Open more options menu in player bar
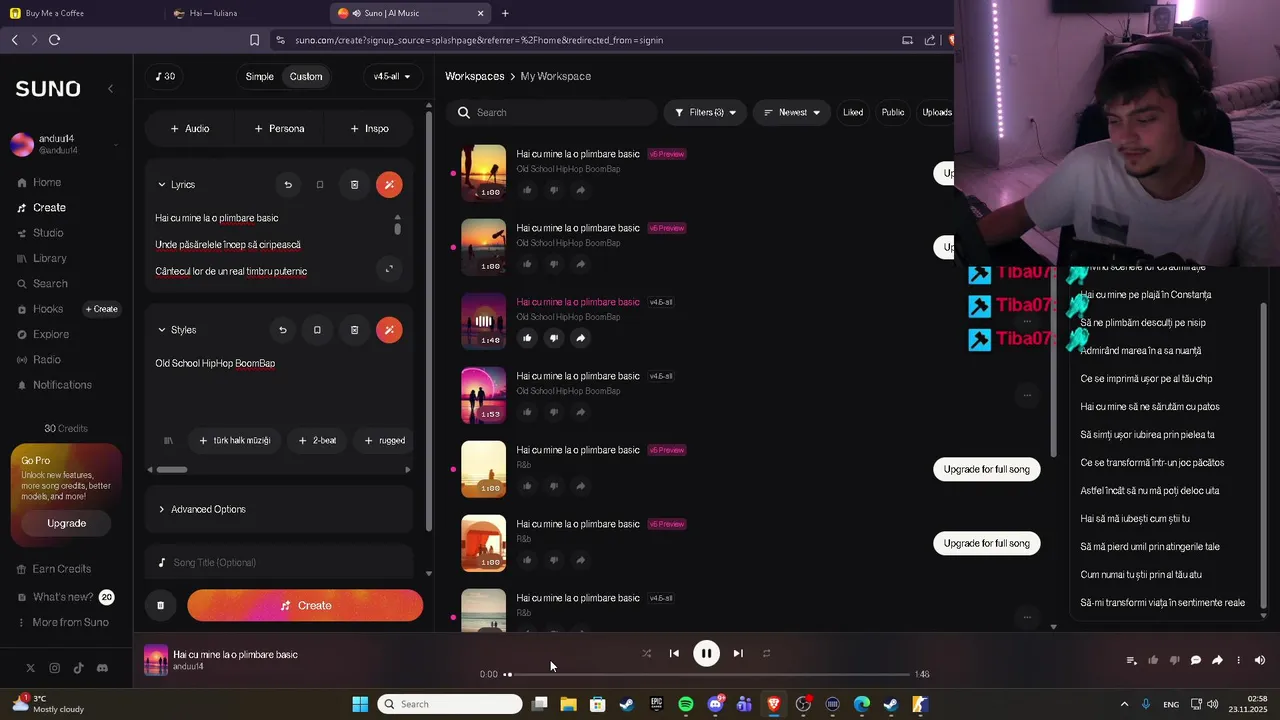Viewport: 1280px width, 720px height. 1238,660
